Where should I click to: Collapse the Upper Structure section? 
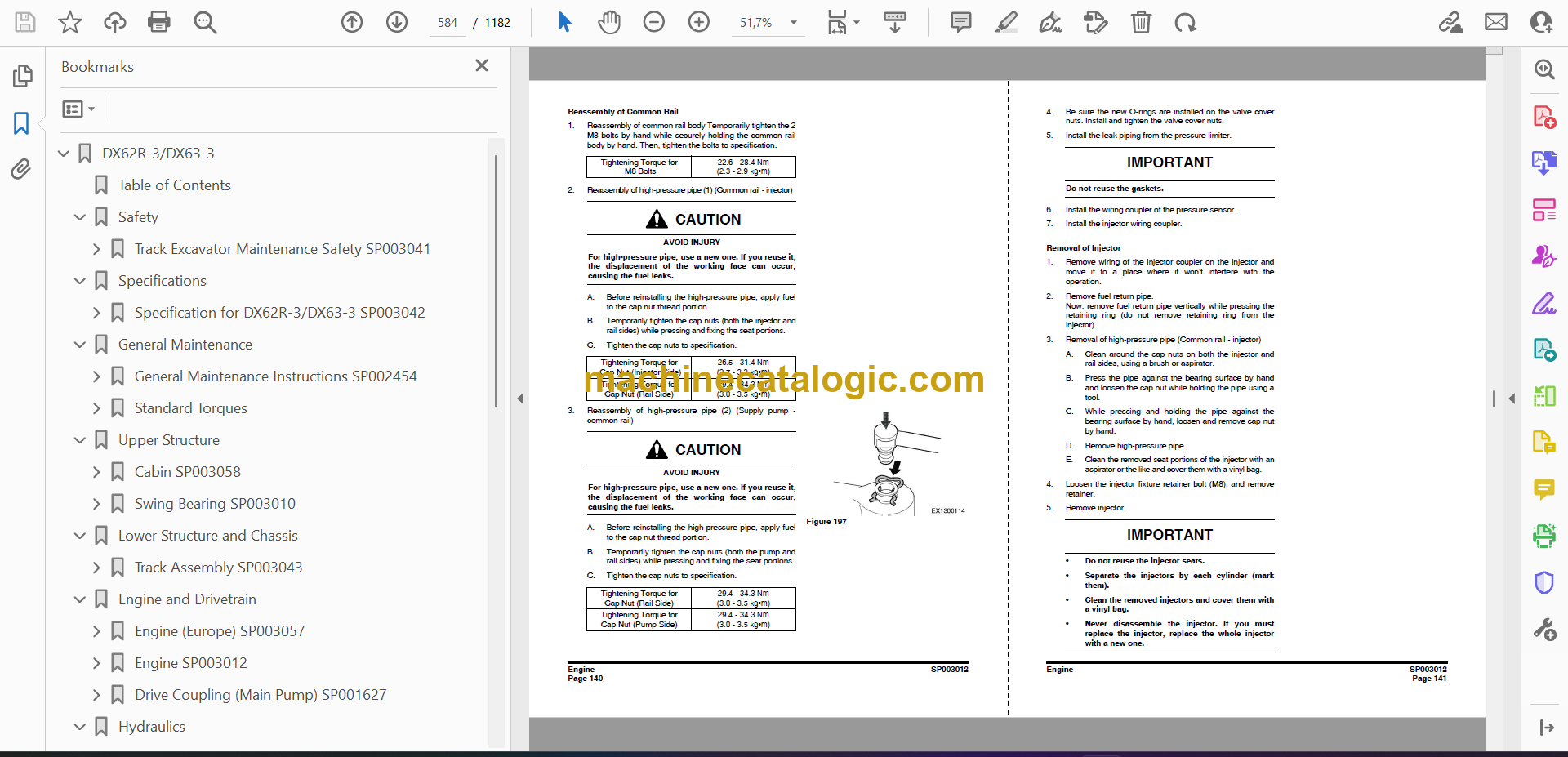coord(80,440)
